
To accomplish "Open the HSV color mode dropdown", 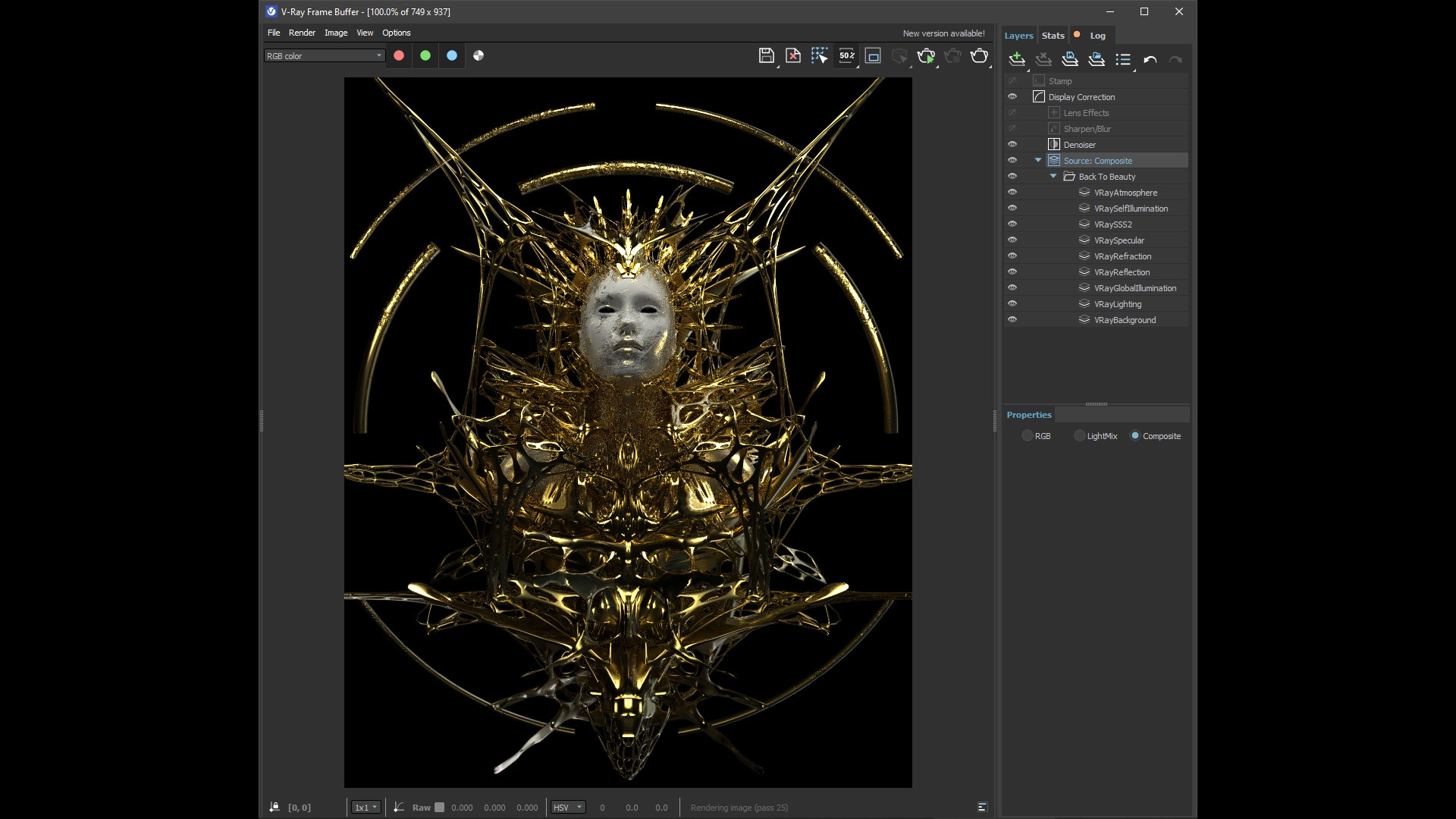I will [568, 807].
